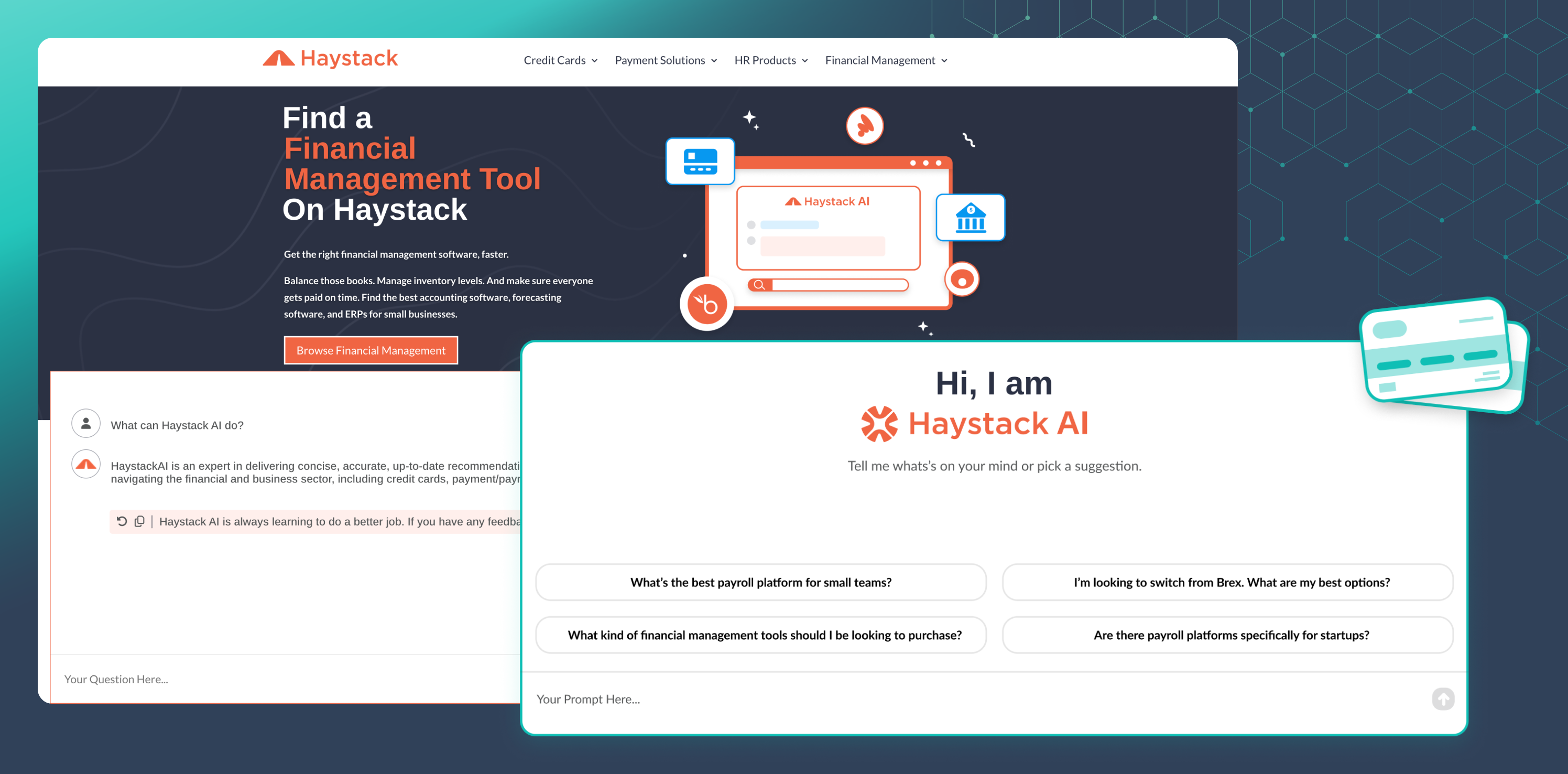Open the Financial Management menu
1568x774 pixels.
coord(886,60)
